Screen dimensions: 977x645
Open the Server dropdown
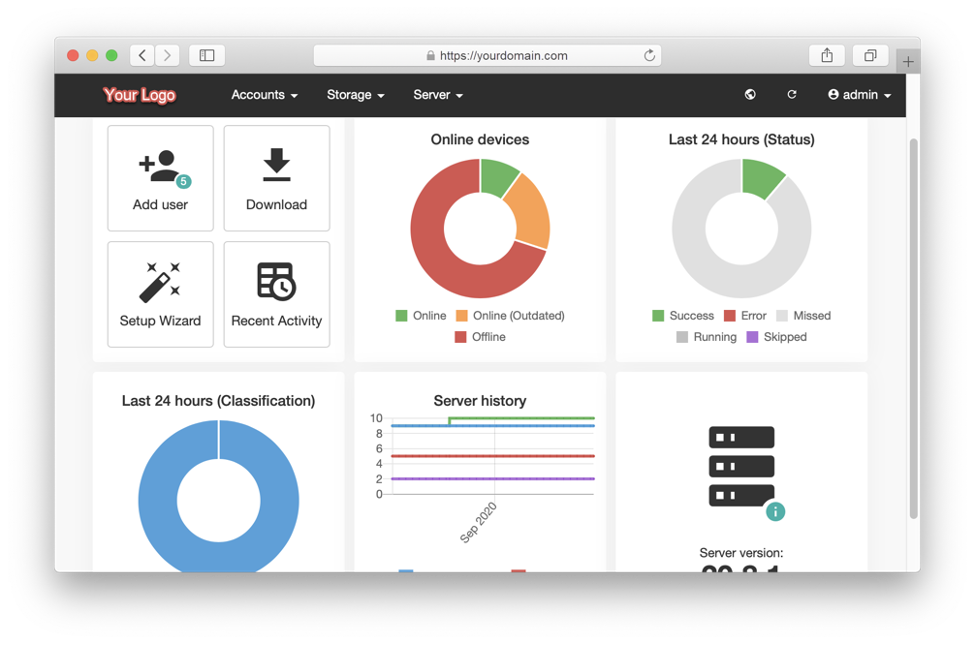click(x=437, y=95)
